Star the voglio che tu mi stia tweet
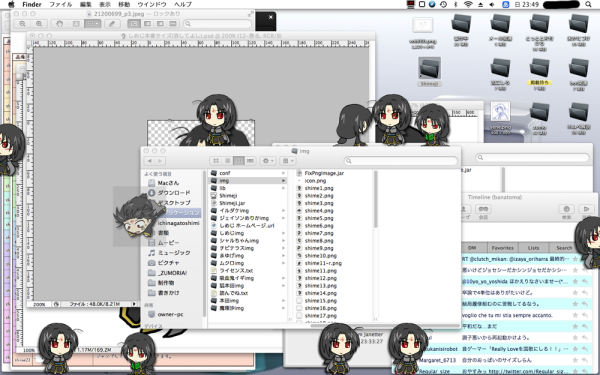This screenshot has height=375, width=600. [575, 315]
